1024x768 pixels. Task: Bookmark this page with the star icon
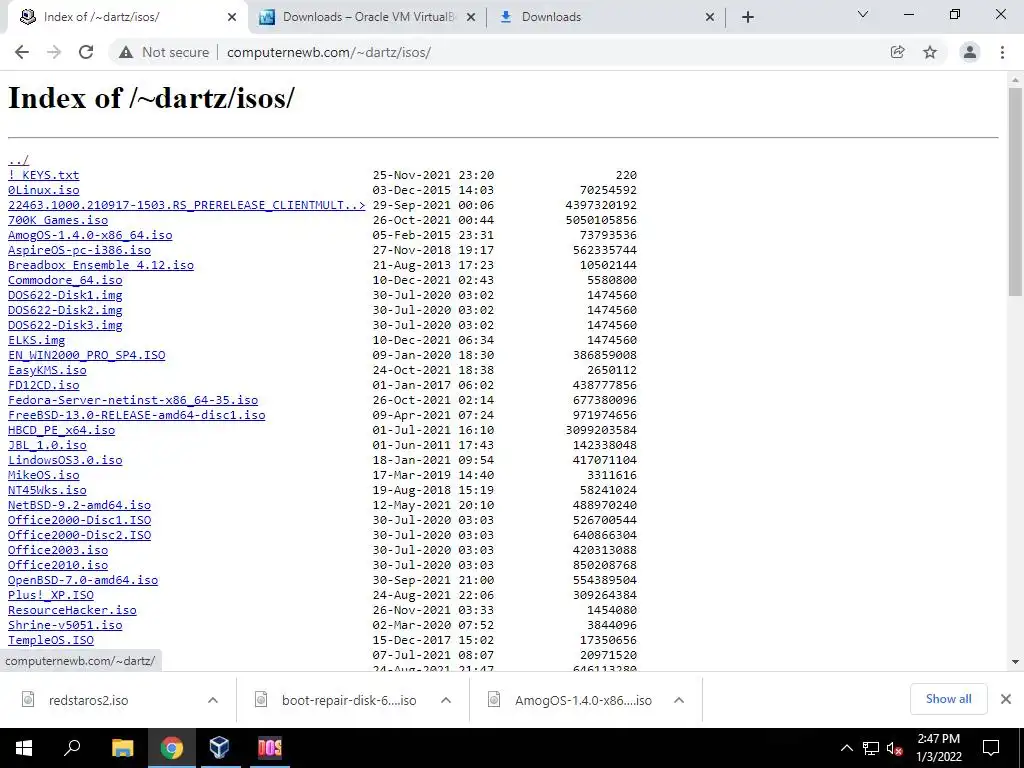tap(930, 52)
